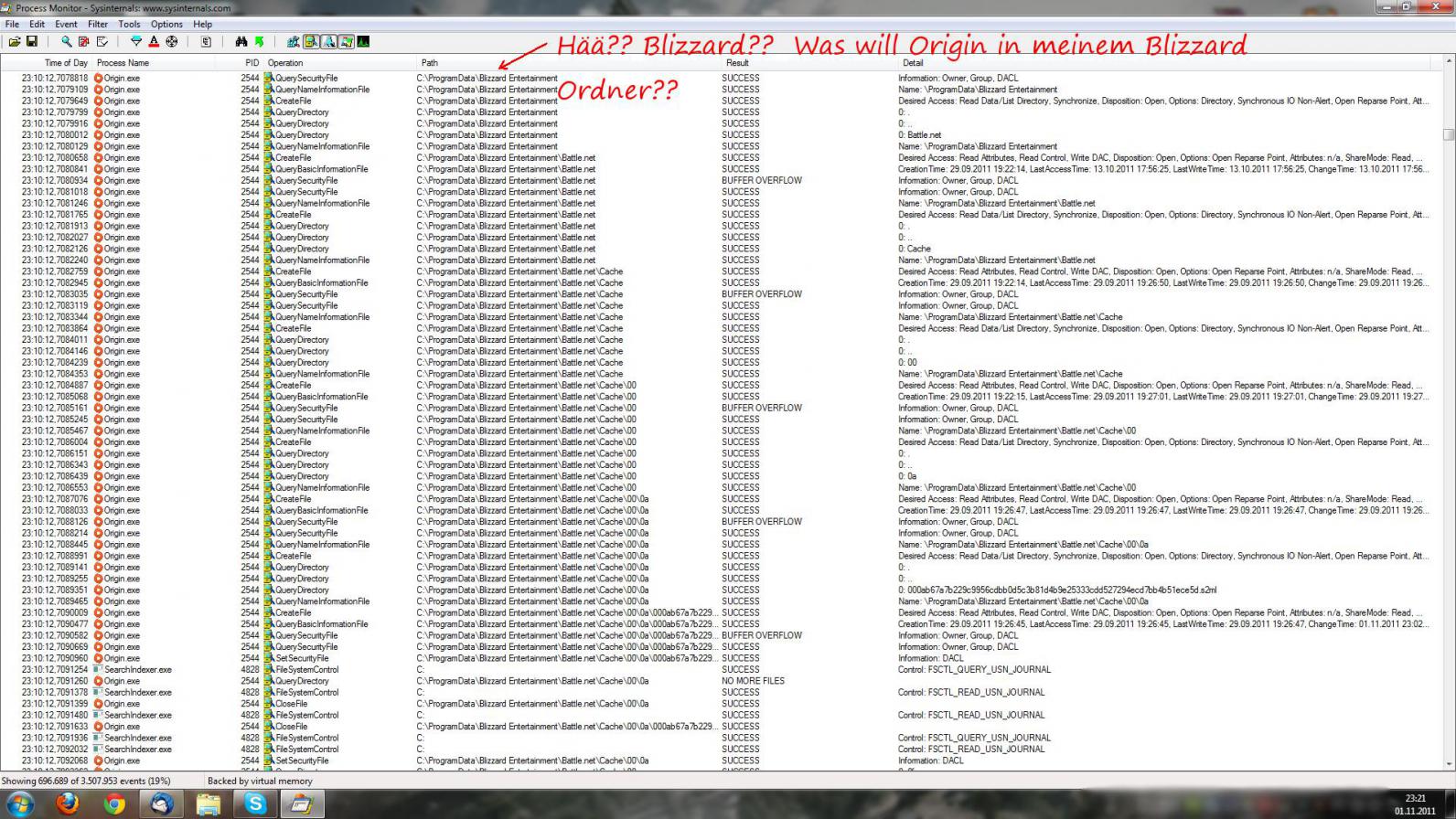The width and height of the screenshot is (1456, 819).
Task: Select the row with detail '0: 0a'
Action: [721, 476]
